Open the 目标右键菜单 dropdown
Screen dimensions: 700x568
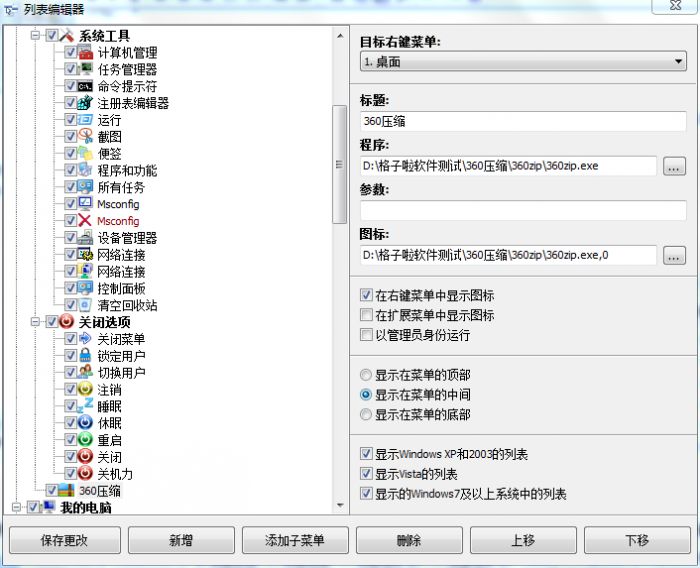523,62
